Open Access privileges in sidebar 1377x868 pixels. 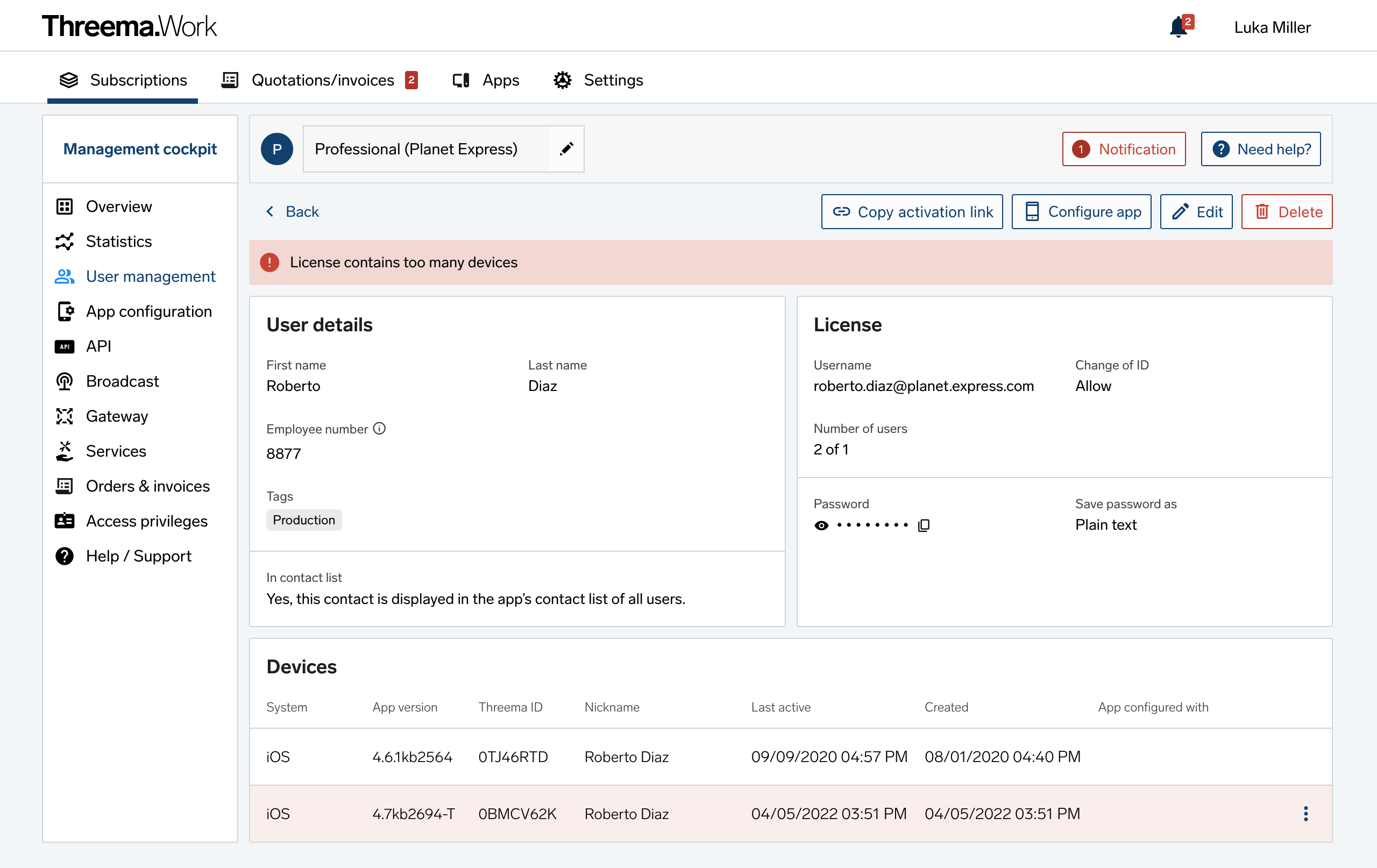140,521
